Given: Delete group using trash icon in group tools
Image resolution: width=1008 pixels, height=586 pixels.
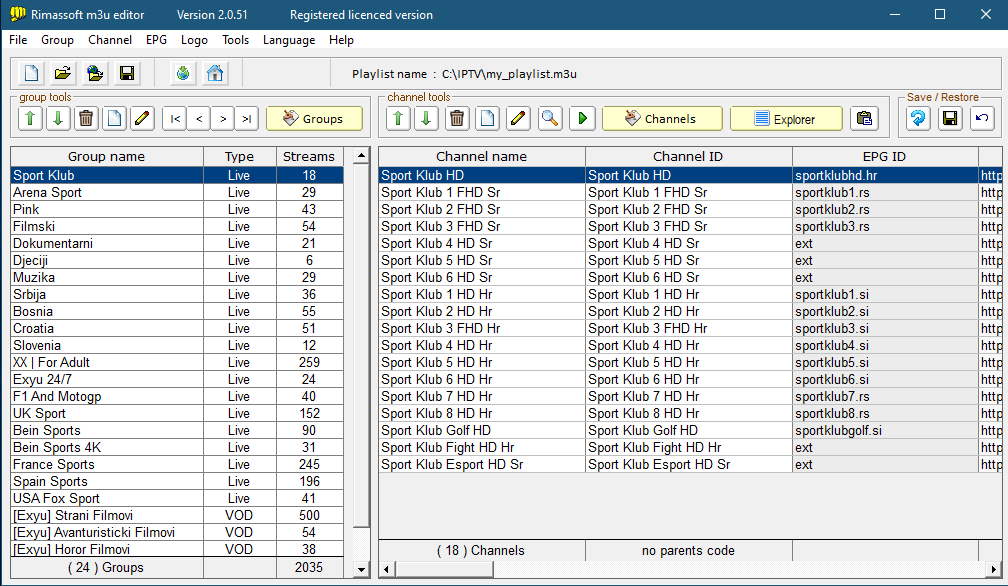Looking at the screenshot, I should tap(86, 119).
